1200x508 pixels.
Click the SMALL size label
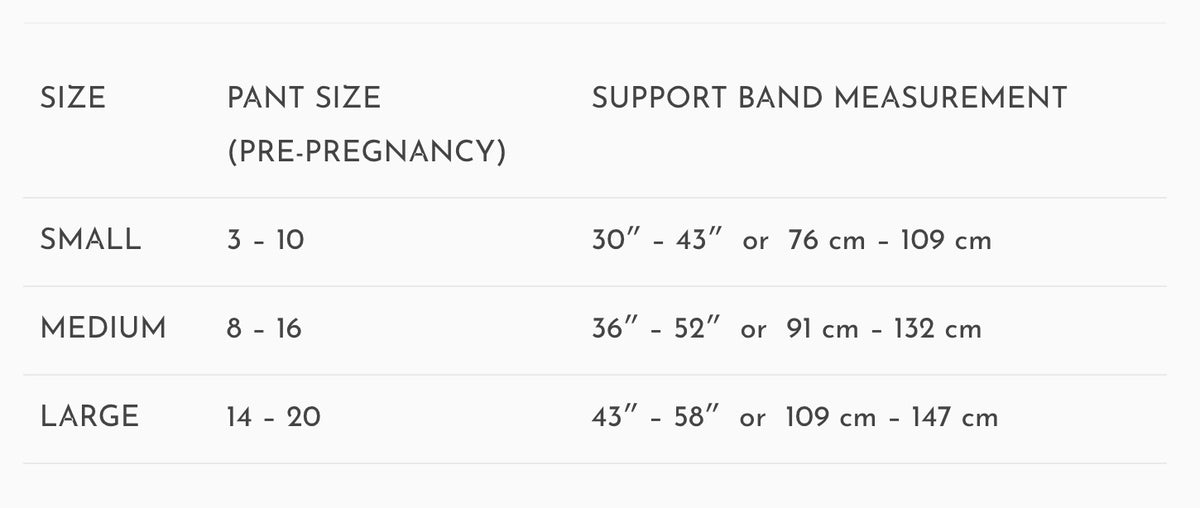pos(91,240)
